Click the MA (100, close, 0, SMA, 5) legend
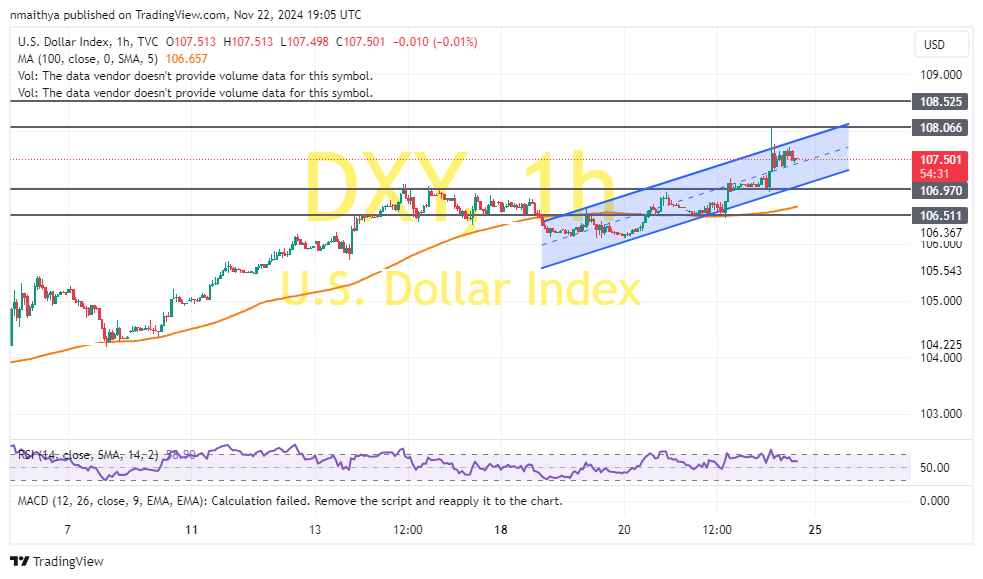The width and height of the screenshot is (983, 579). (x=88, y=59)
